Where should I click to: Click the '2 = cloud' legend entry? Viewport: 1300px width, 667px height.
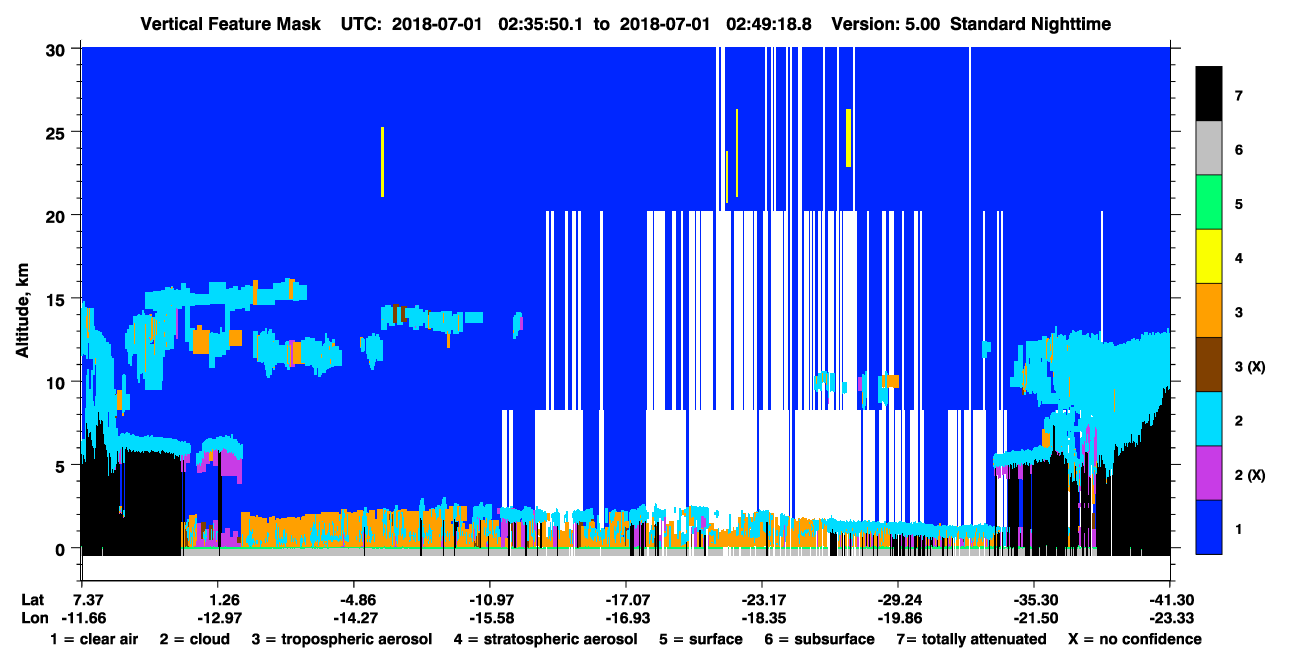point(194,639)
